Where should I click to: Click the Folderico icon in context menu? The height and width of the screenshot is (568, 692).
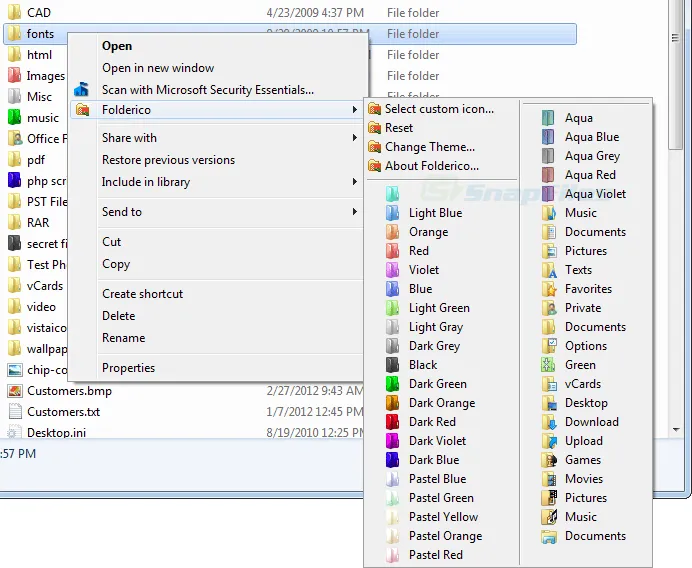point(83,109)
